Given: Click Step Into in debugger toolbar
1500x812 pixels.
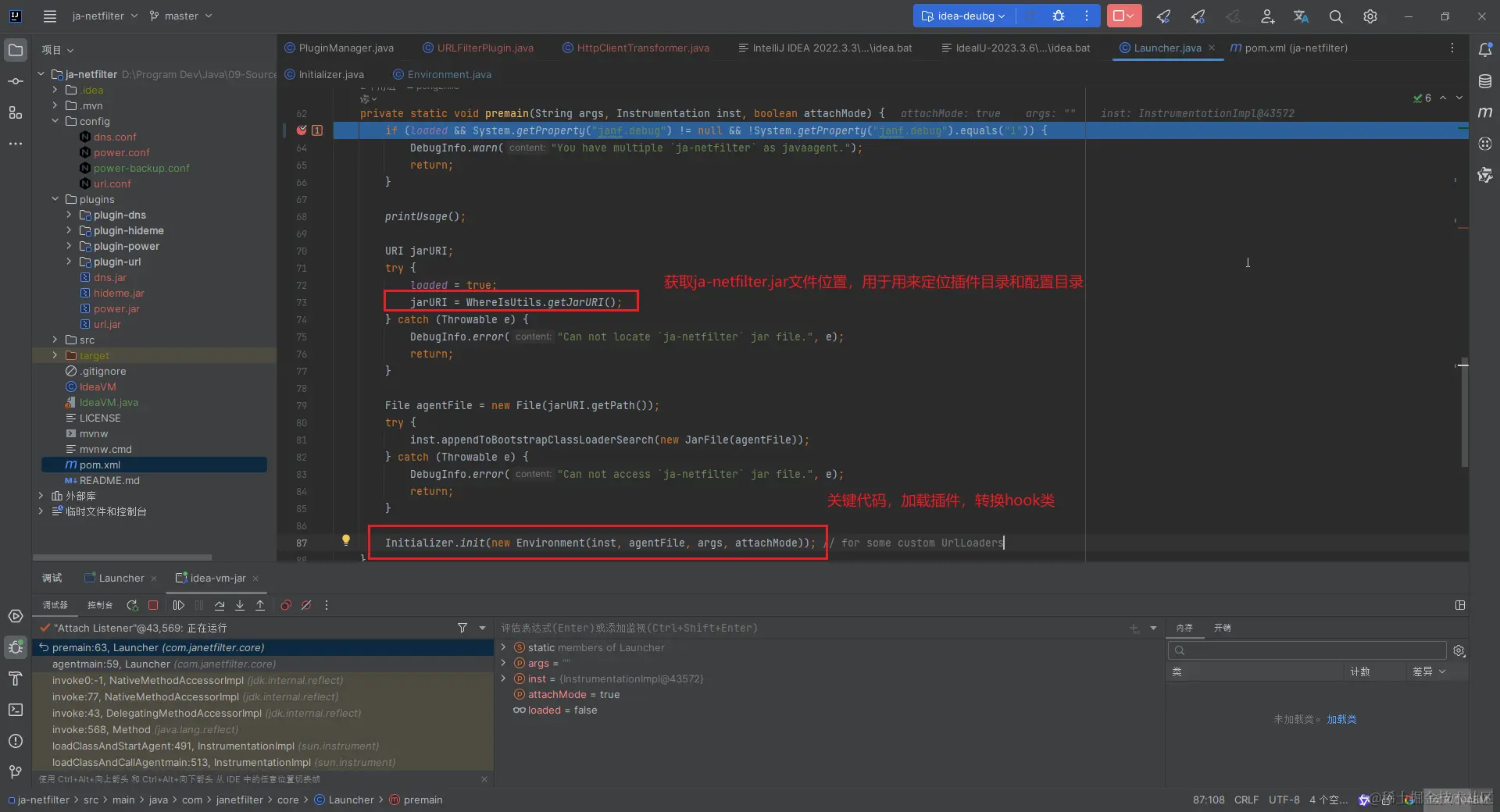Looking at the screenshot, I should coord(240,605).
